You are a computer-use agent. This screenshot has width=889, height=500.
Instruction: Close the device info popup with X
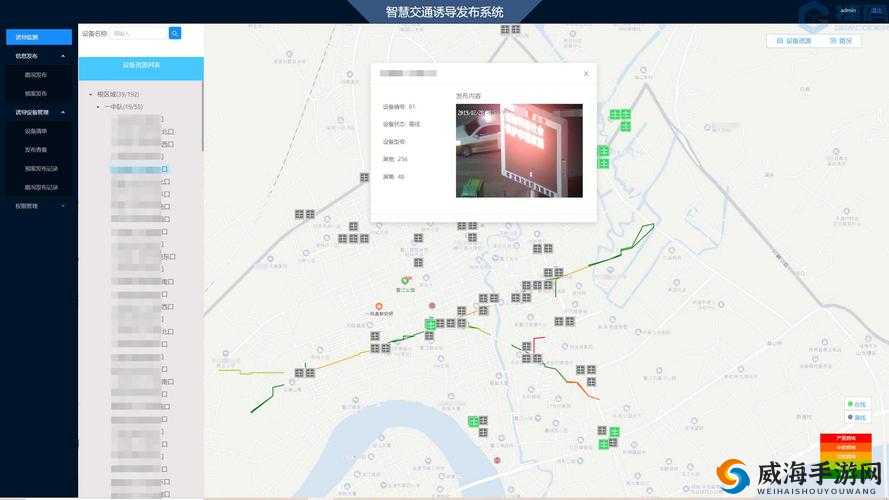tap(586, 74)
